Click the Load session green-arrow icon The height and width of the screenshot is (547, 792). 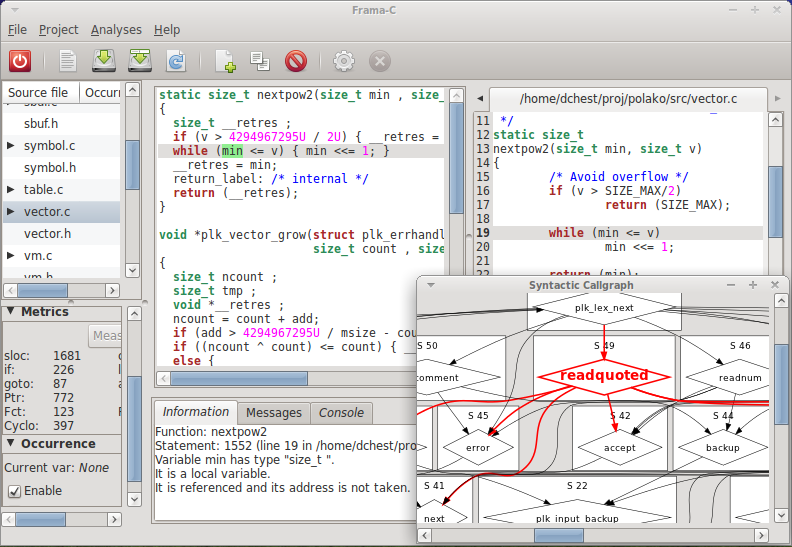[104, 61]
